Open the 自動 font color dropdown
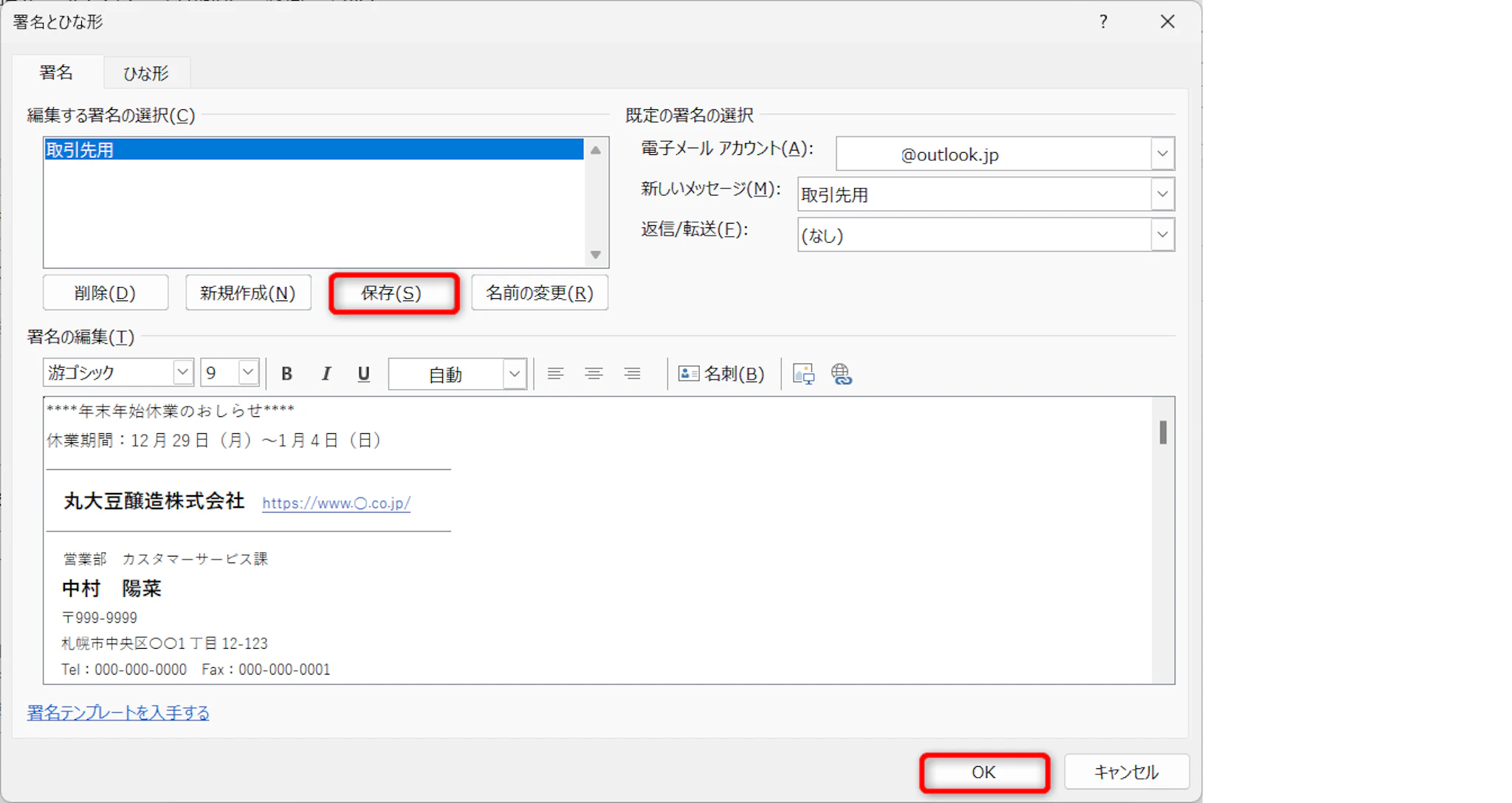 tap(515, 374)
